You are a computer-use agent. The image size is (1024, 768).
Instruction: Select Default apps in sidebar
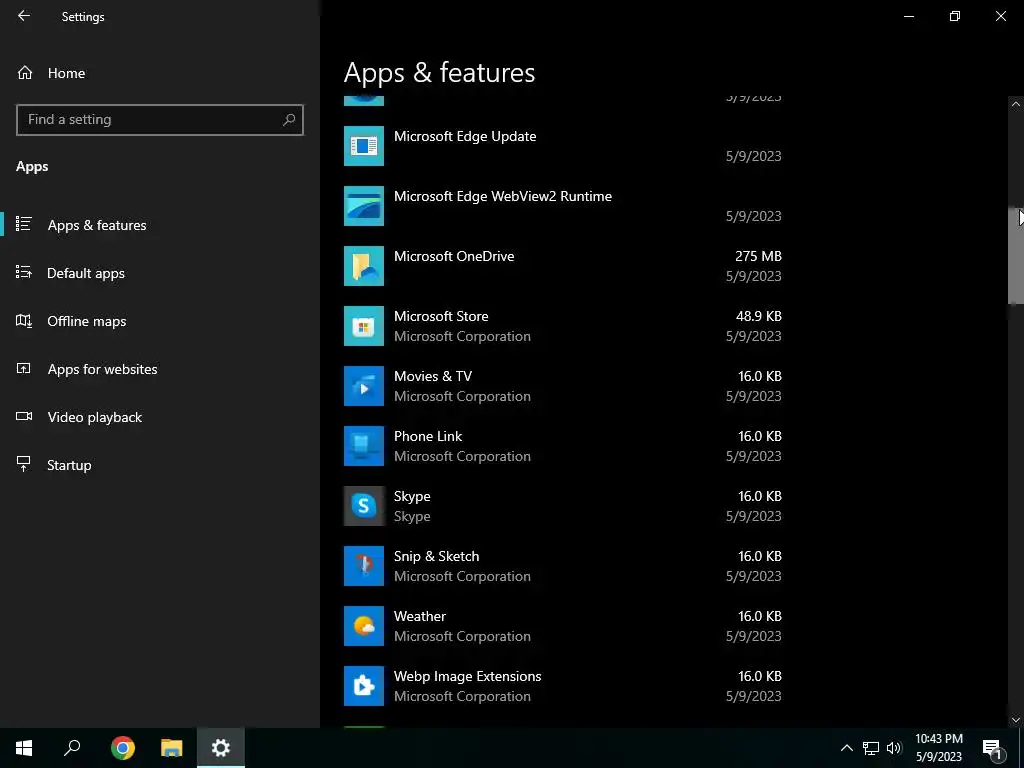(x=160, y=273)
